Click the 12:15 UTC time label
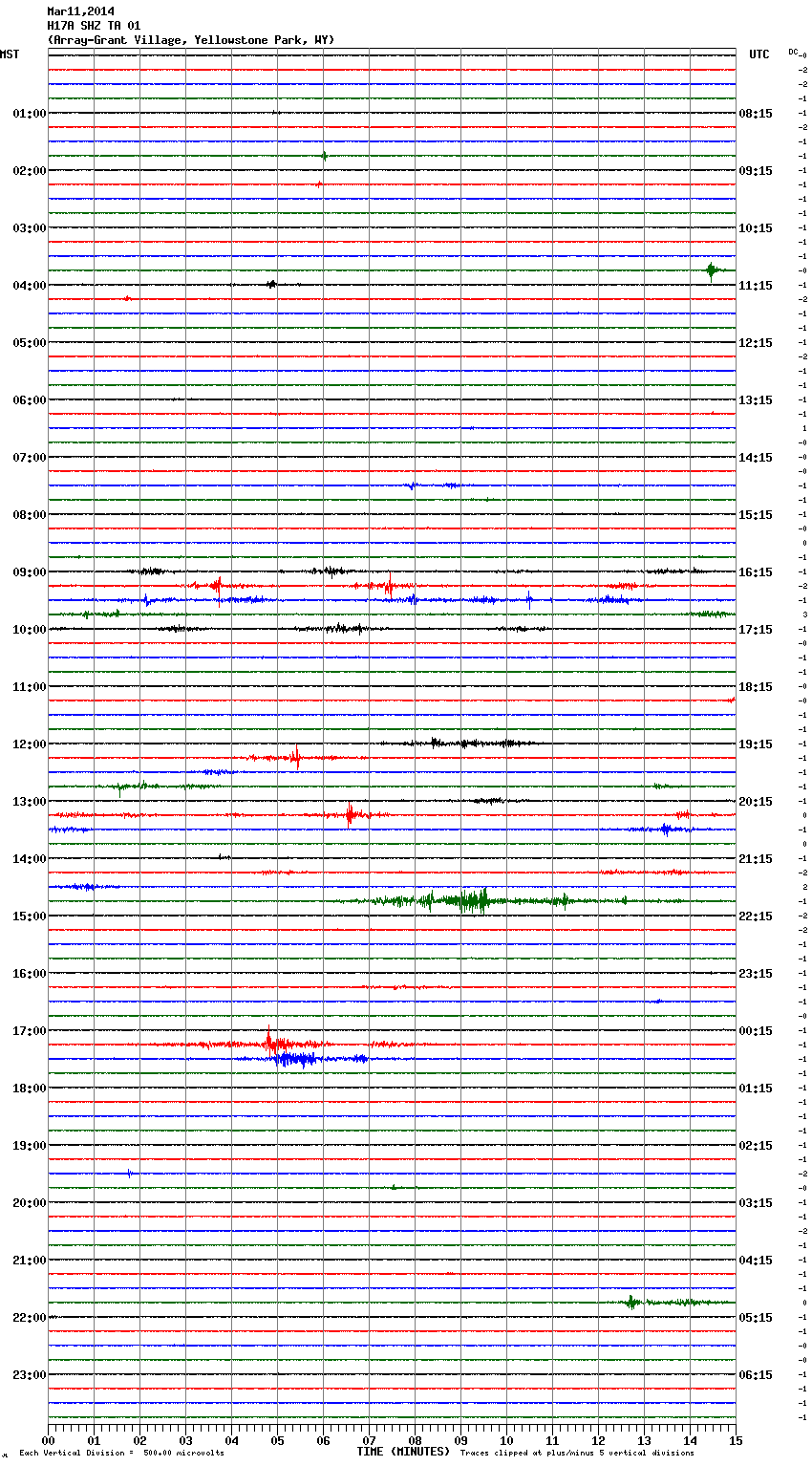Screen dimensions: 812x1466 click(x=756, y=343)
